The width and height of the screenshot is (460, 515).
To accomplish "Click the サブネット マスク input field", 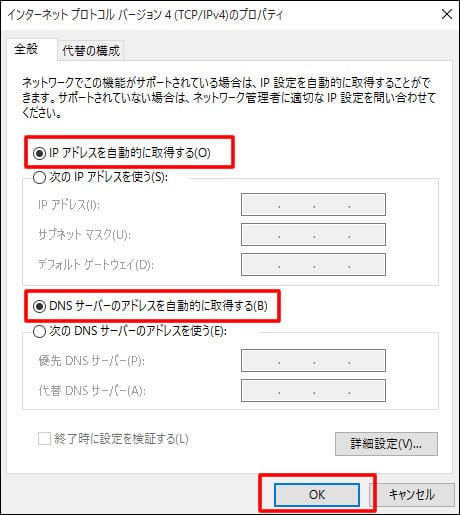I will point(313,235).
